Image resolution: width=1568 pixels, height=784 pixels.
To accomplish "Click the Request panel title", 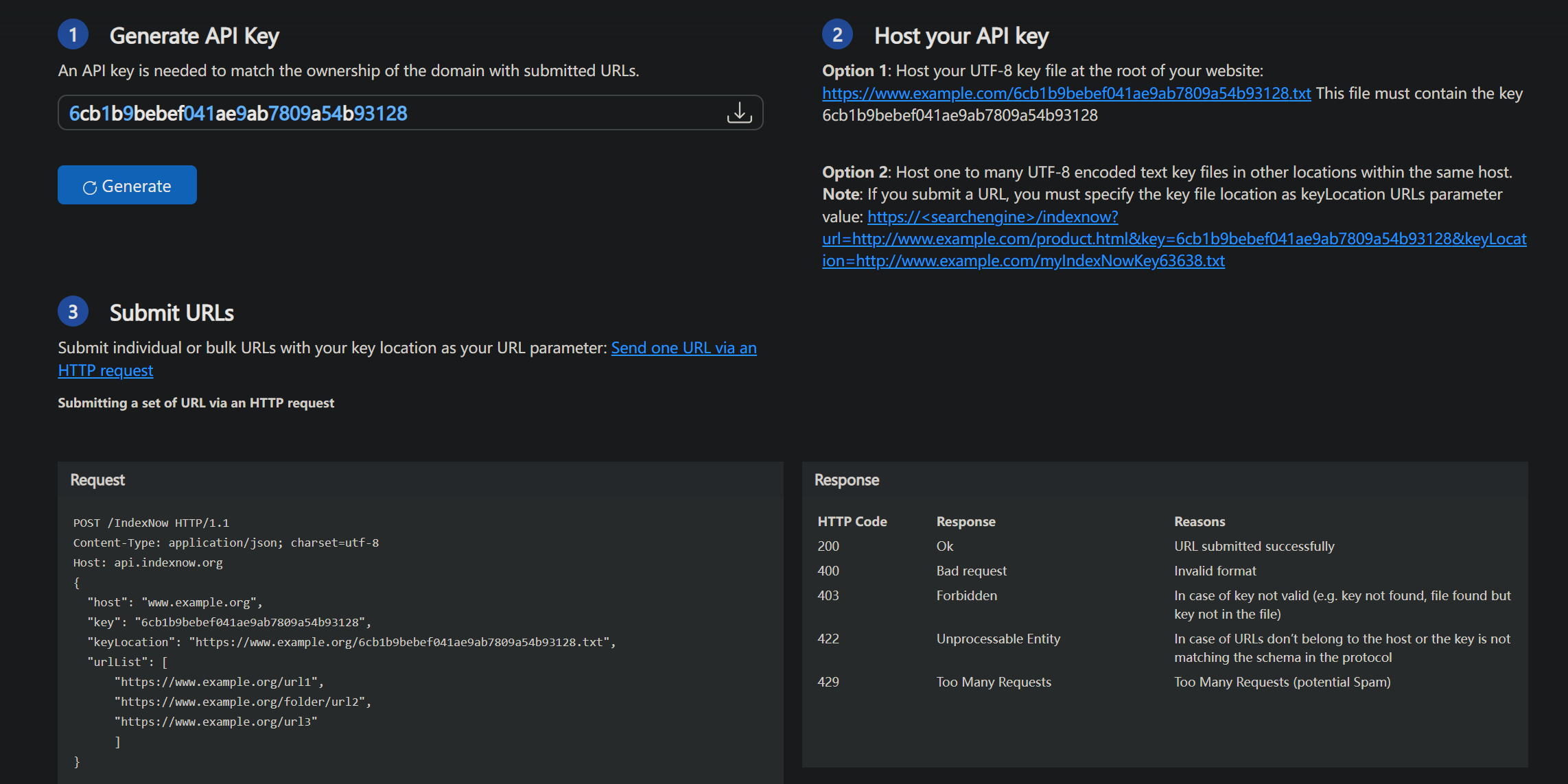I will (x=97, y=479).
